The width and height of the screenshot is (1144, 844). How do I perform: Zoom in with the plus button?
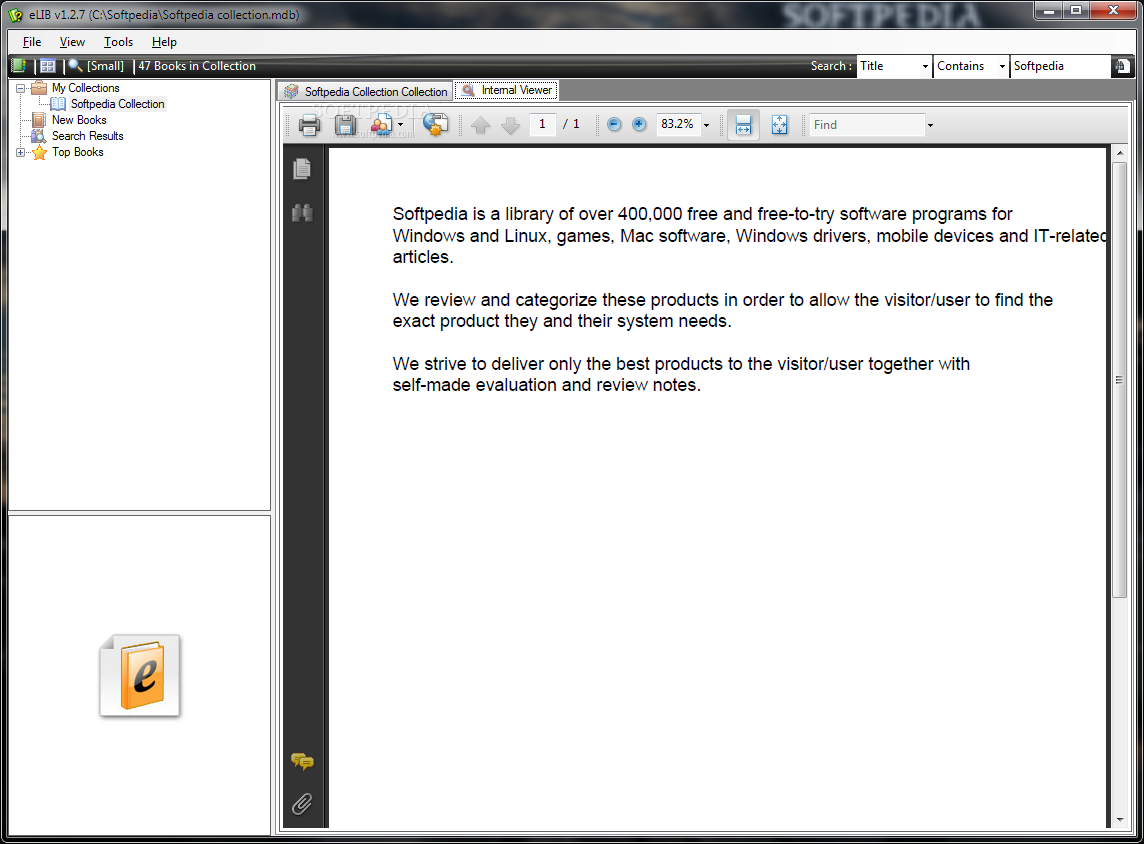(639, 125)
